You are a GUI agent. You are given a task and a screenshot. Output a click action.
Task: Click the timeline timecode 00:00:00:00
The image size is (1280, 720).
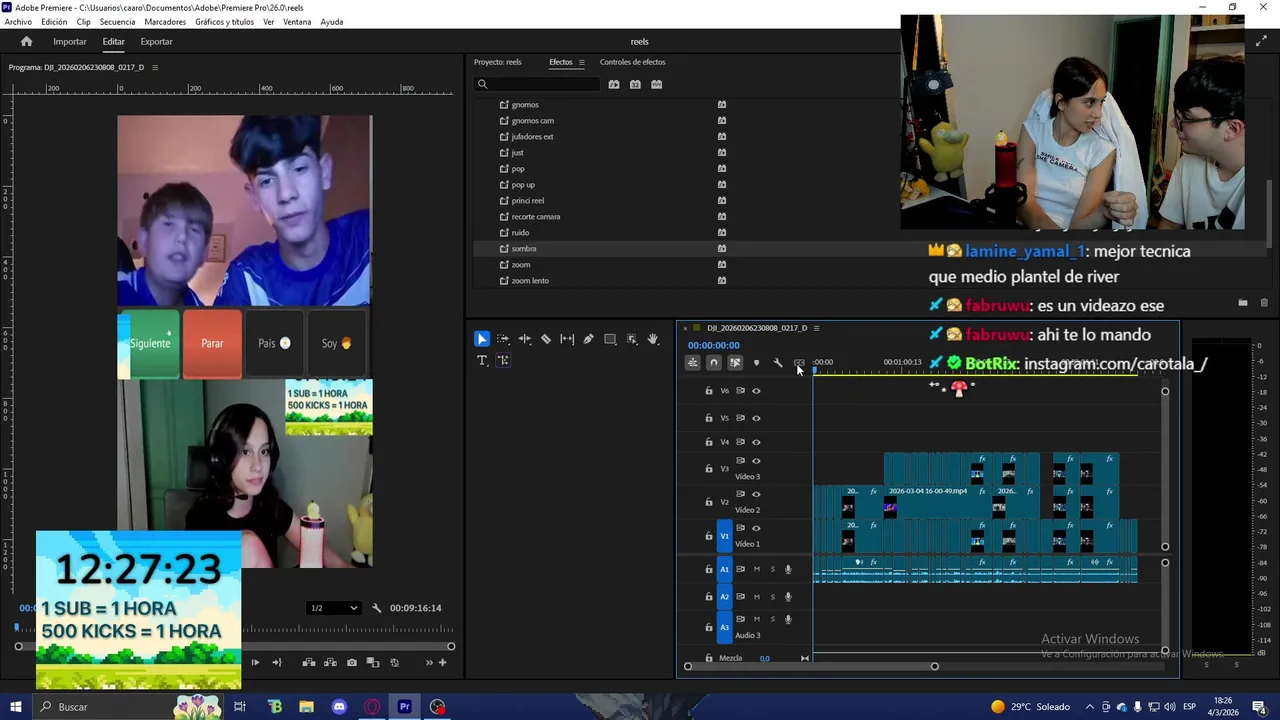pyautogui.click(x=714, y=345)
